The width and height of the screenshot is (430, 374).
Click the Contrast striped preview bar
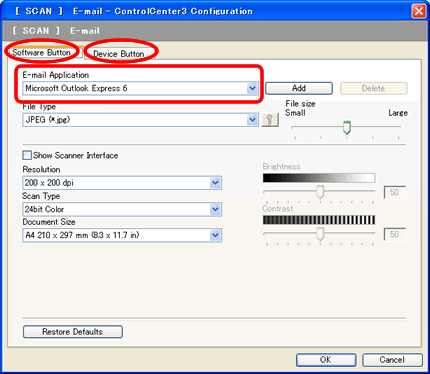(x=319, y=220)
